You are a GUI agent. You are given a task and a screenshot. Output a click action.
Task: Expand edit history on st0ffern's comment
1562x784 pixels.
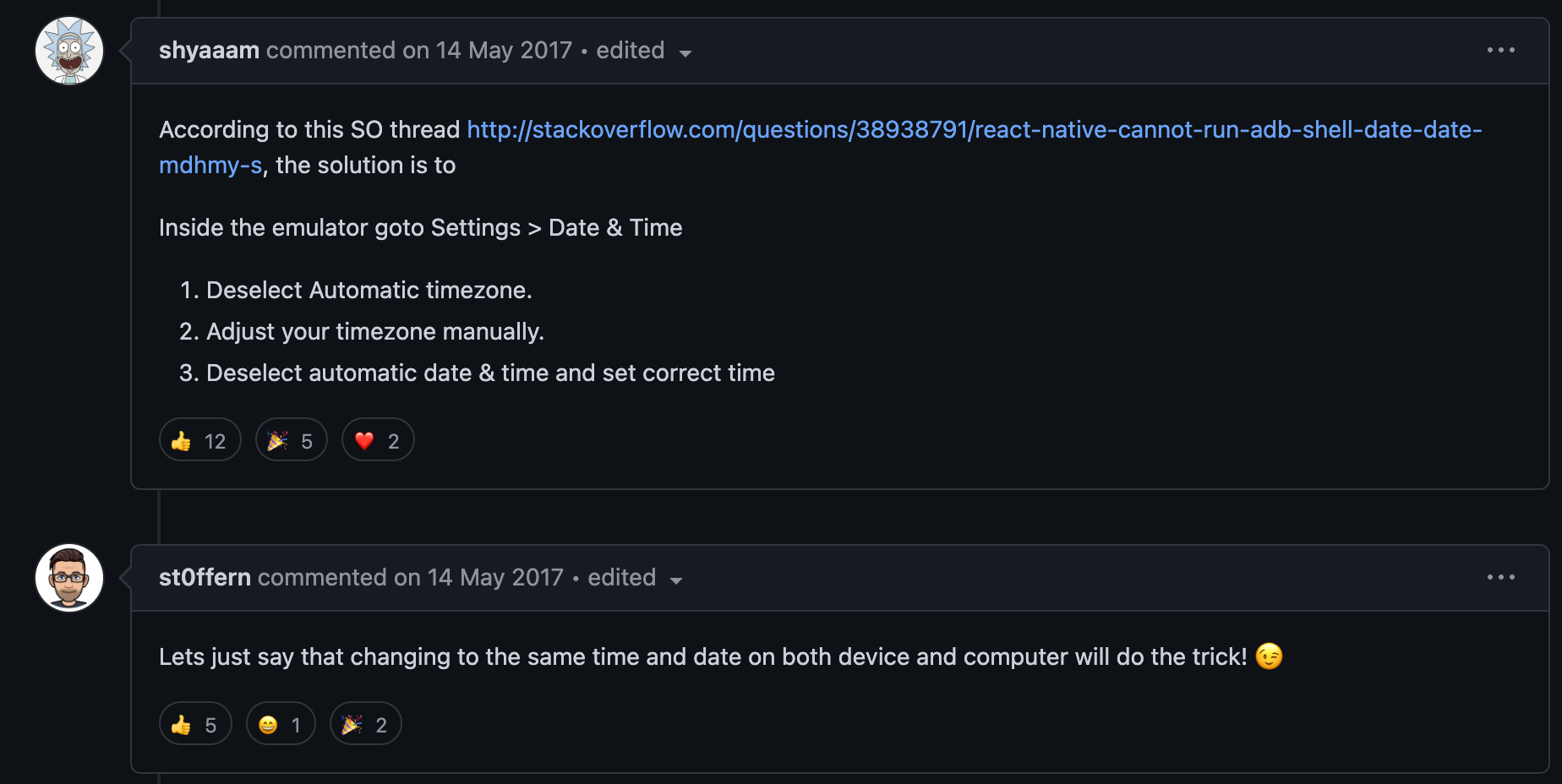[x=636, y=579]
